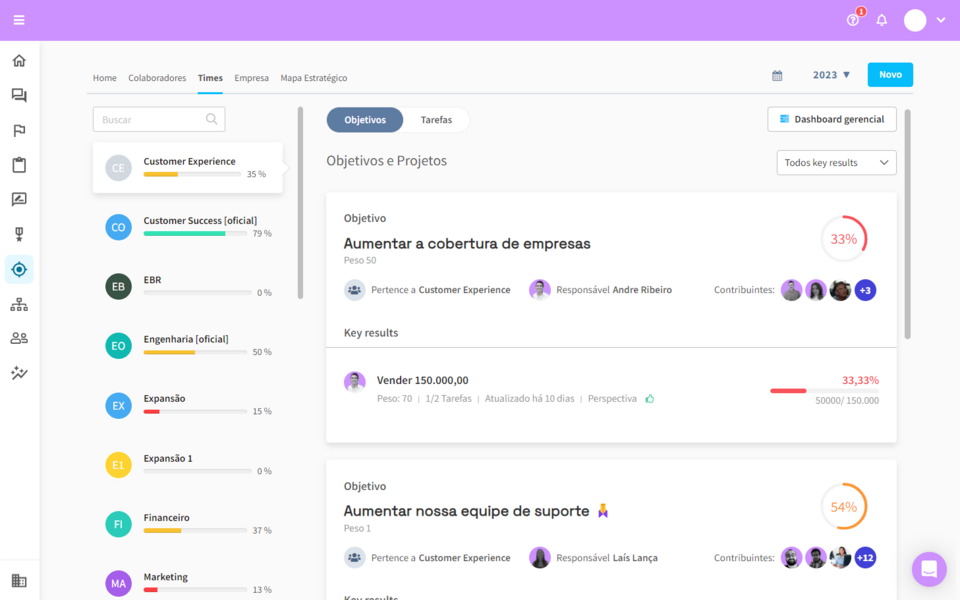
Task: Click the 50000/ 150.000 value
Action: pyautogui.click(x=847, y=401)
